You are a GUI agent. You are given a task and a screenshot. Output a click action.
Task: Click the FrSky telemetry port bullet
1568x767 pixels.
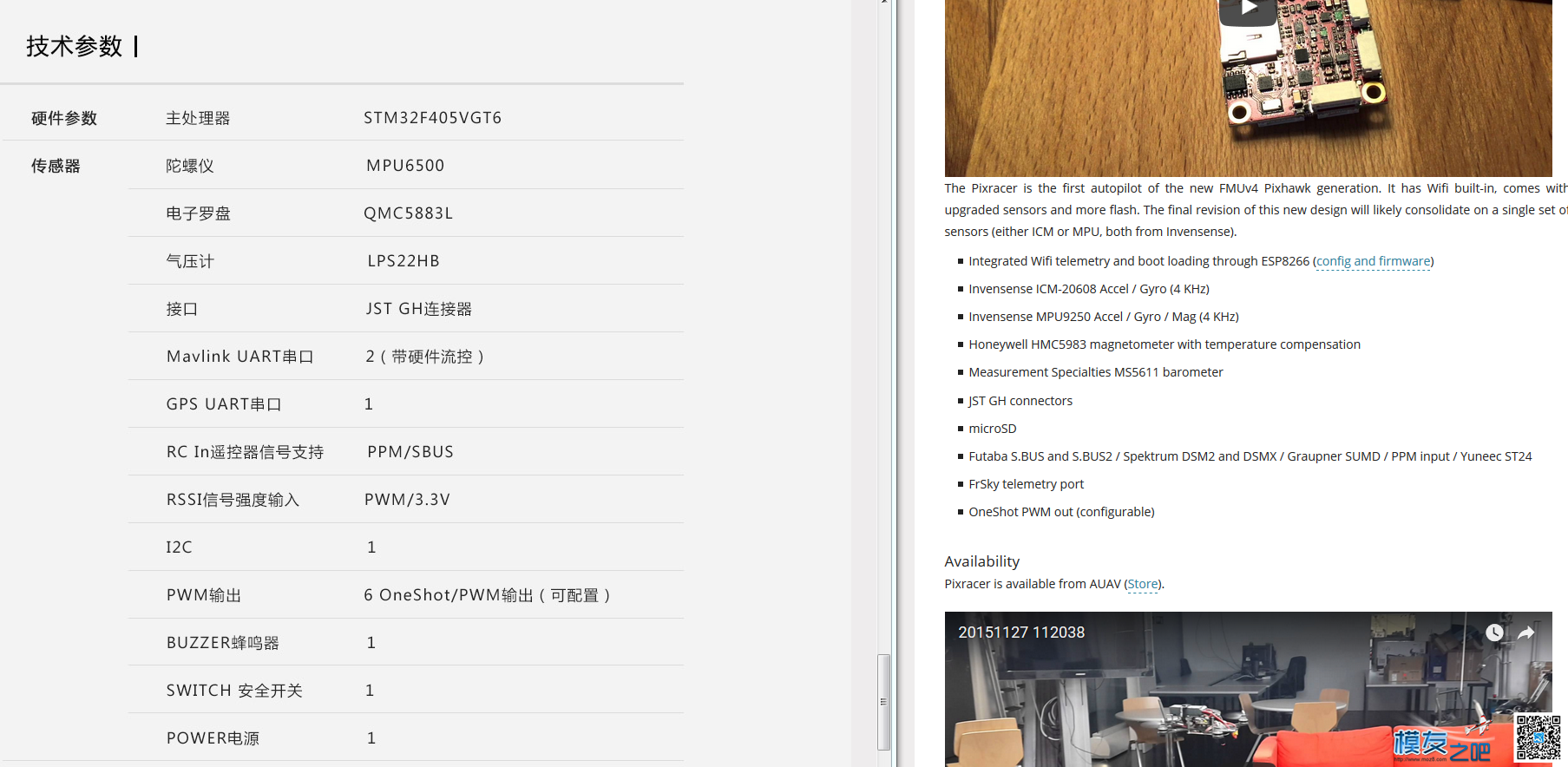click(1026, 484)
